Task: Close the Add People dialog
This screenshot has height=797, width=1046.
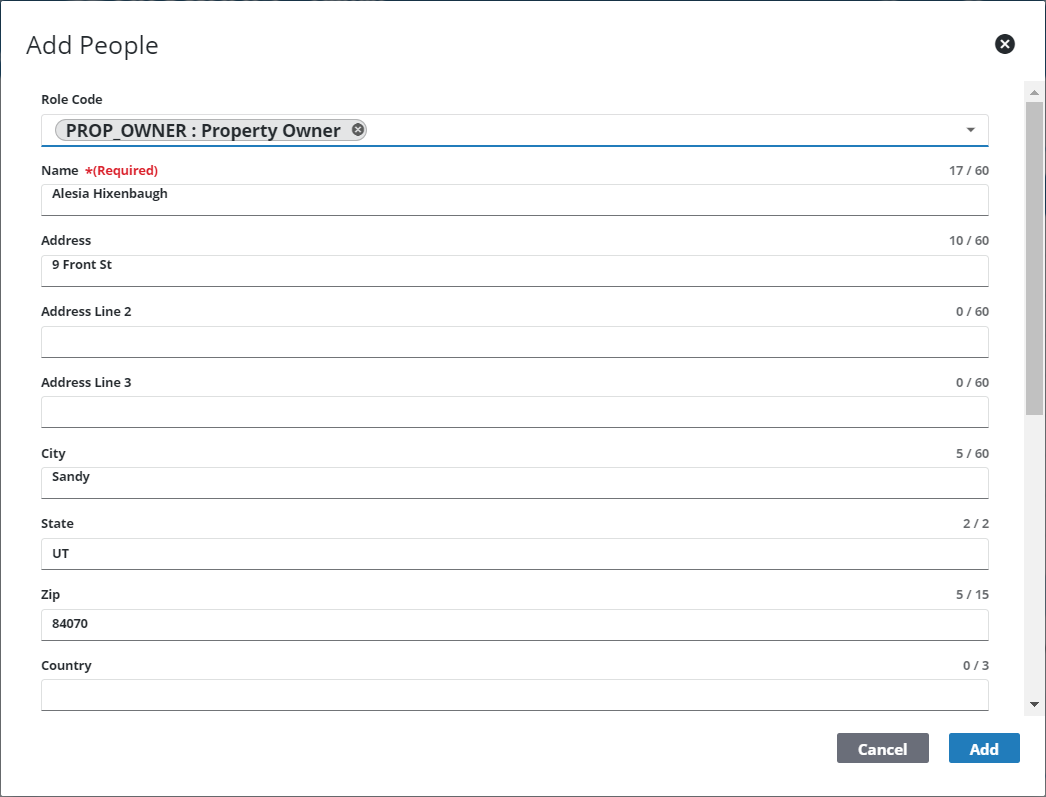Action: [x=1005, y=44]
